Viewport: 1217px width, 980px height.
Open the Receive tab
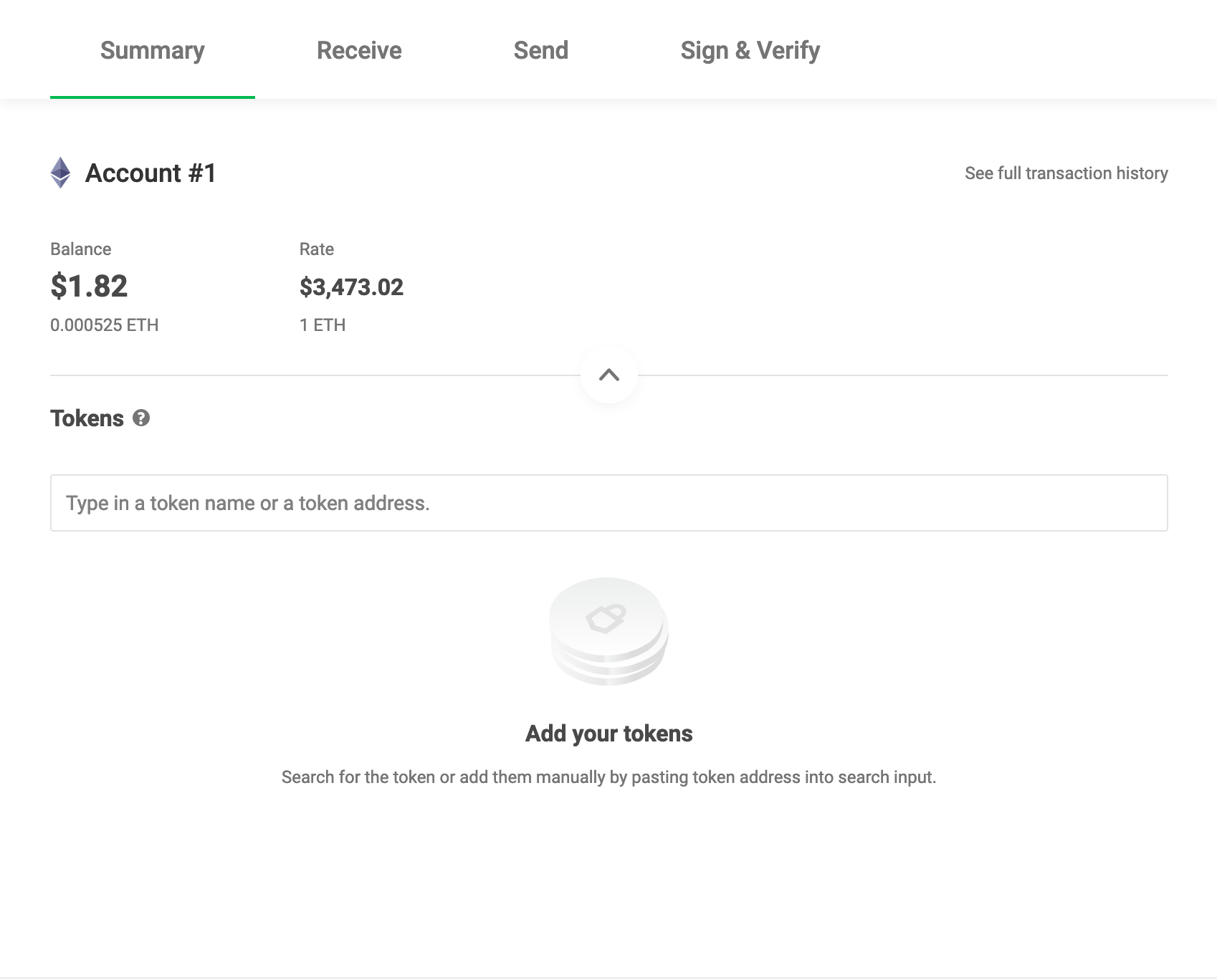tap(359, 50)
